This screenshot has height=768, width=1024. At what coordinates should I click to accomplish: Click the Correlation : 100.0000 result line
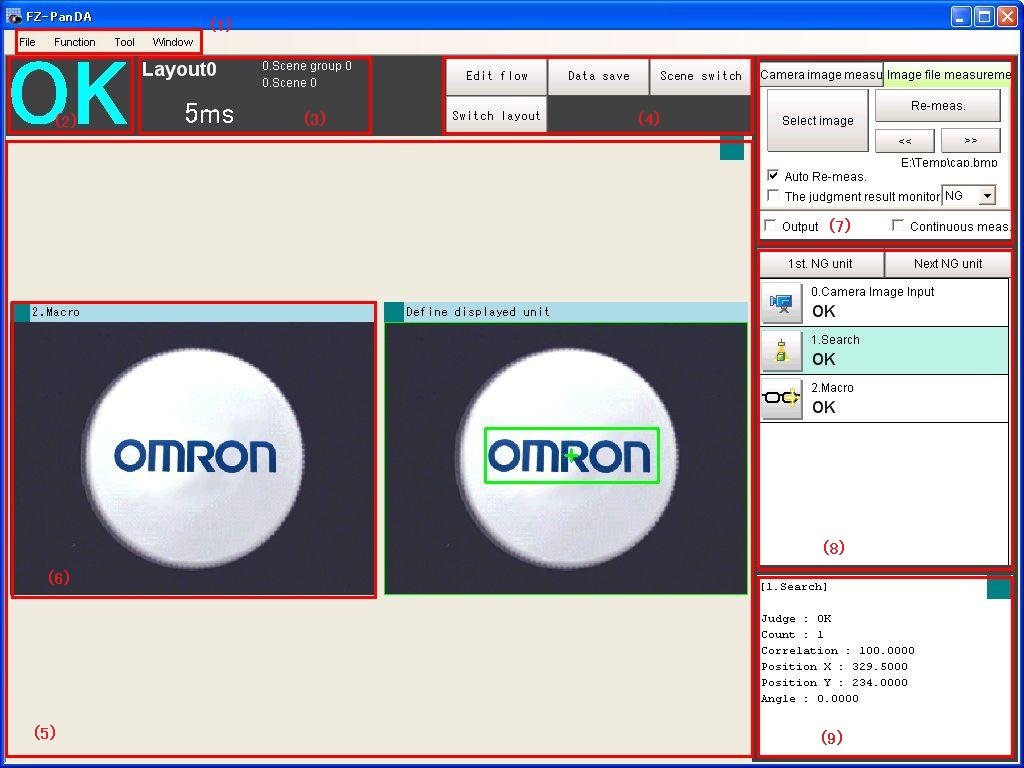[x=838, y=651]
